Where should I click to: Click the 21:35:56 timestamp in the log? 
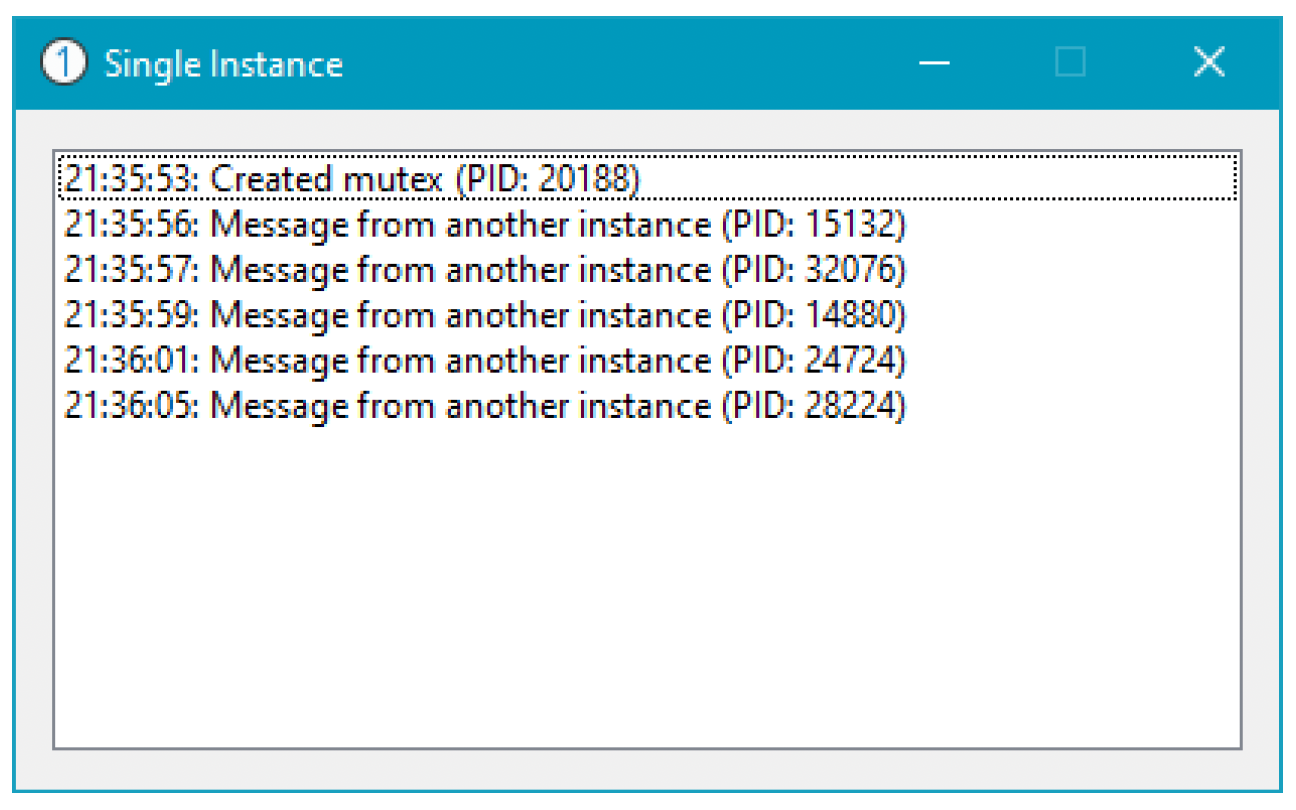[132, 225]
